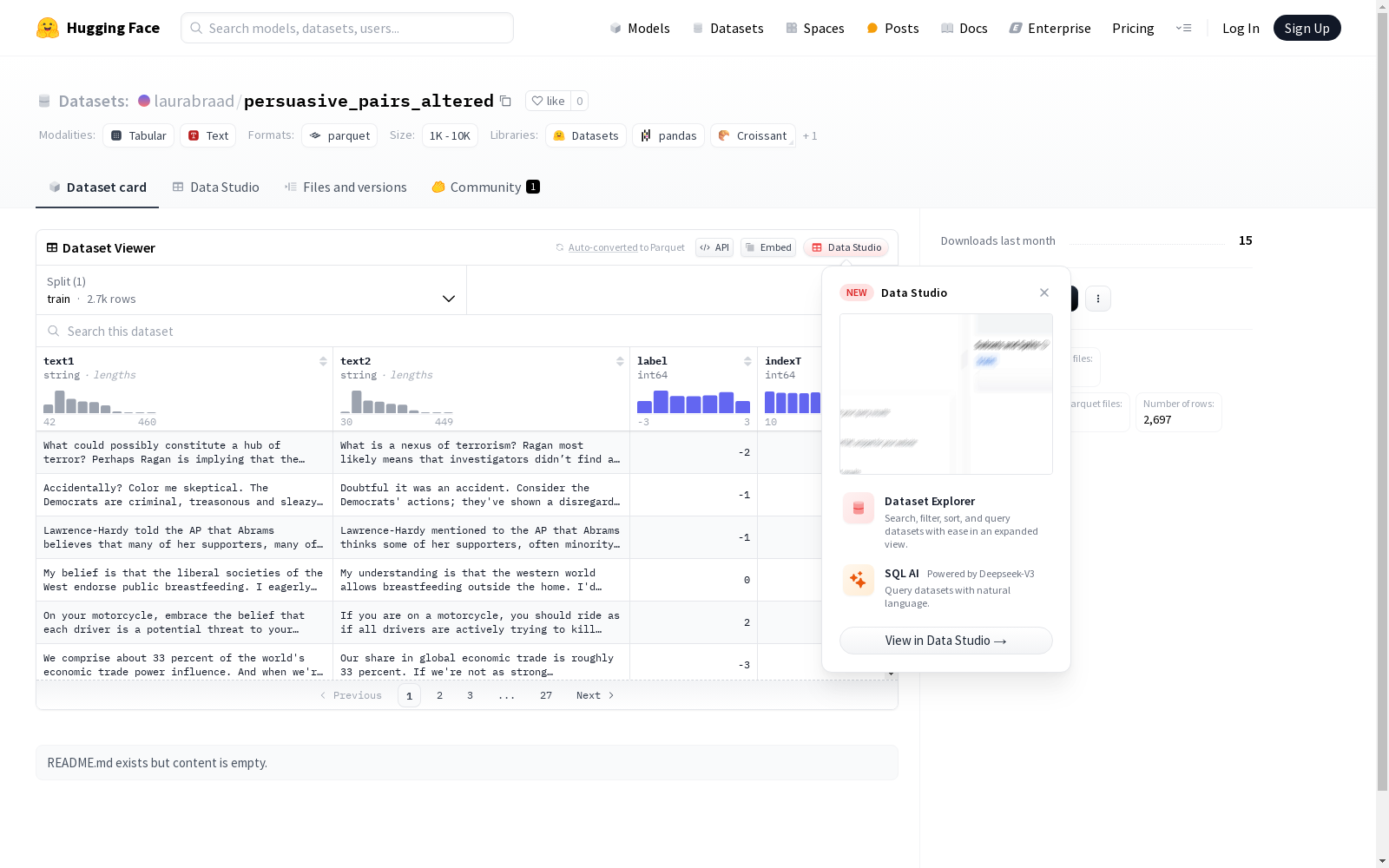The width and height of the screenshot is (1389, 868).
Task: Click View in Data Studio button
Action: pos(946,641)
